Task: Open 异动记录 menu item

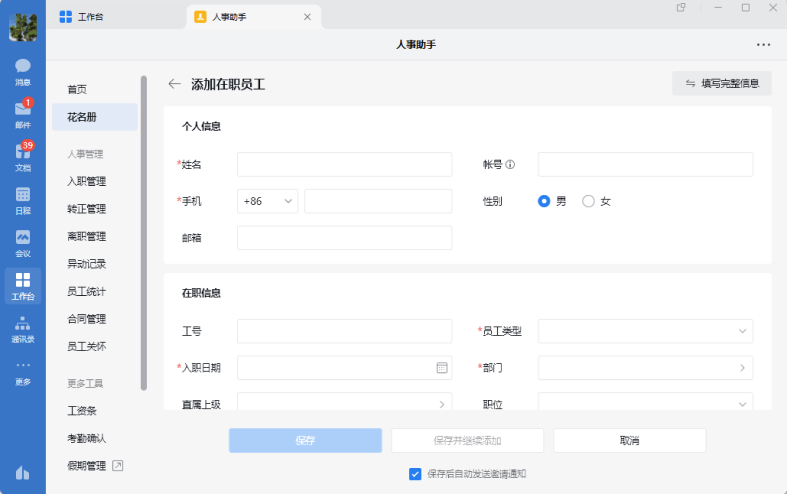Action: pyautogui.click(x=87, y=264)
